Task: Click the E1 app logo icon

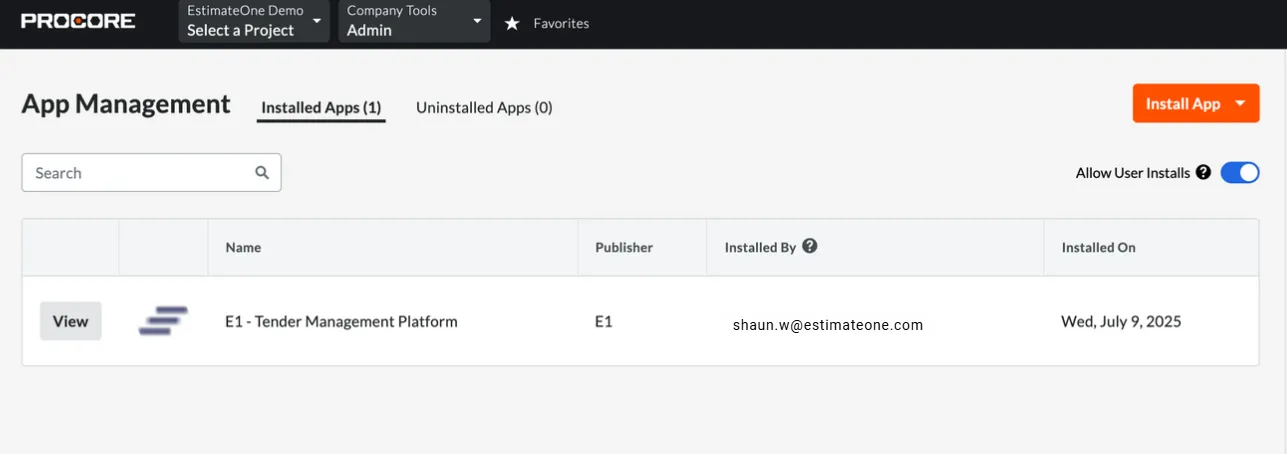Action: [163, 321]
